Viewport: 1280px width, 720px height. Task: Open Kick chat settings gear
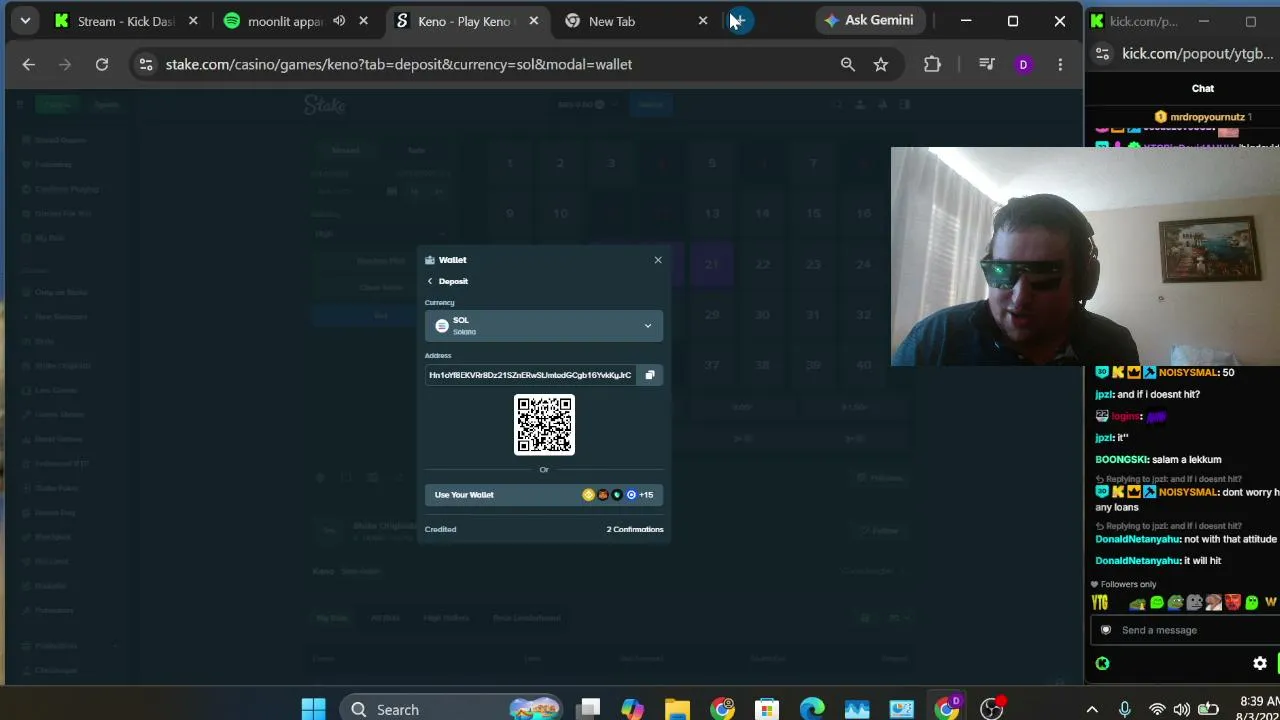pos(1260,663)
